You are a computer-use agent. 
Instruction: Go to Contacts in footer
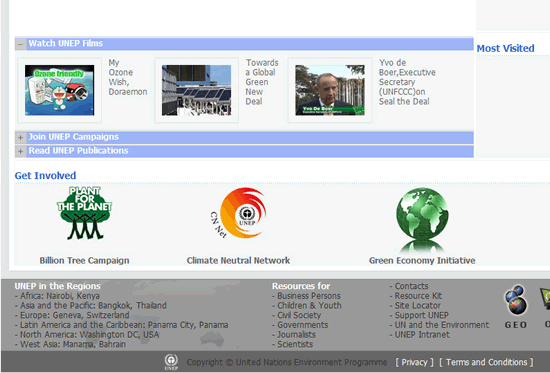411,286
